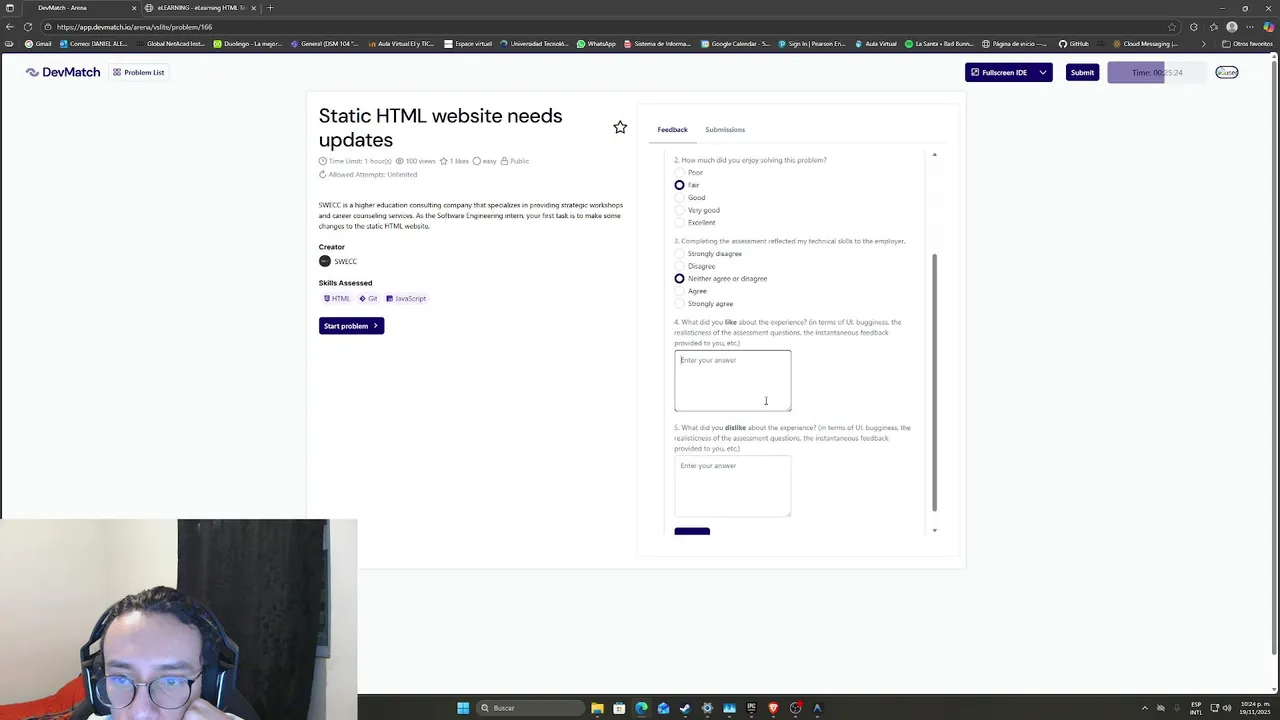
Task: Open the clock and date panel
Action: pyautogui.click(x=1257, y=708)
